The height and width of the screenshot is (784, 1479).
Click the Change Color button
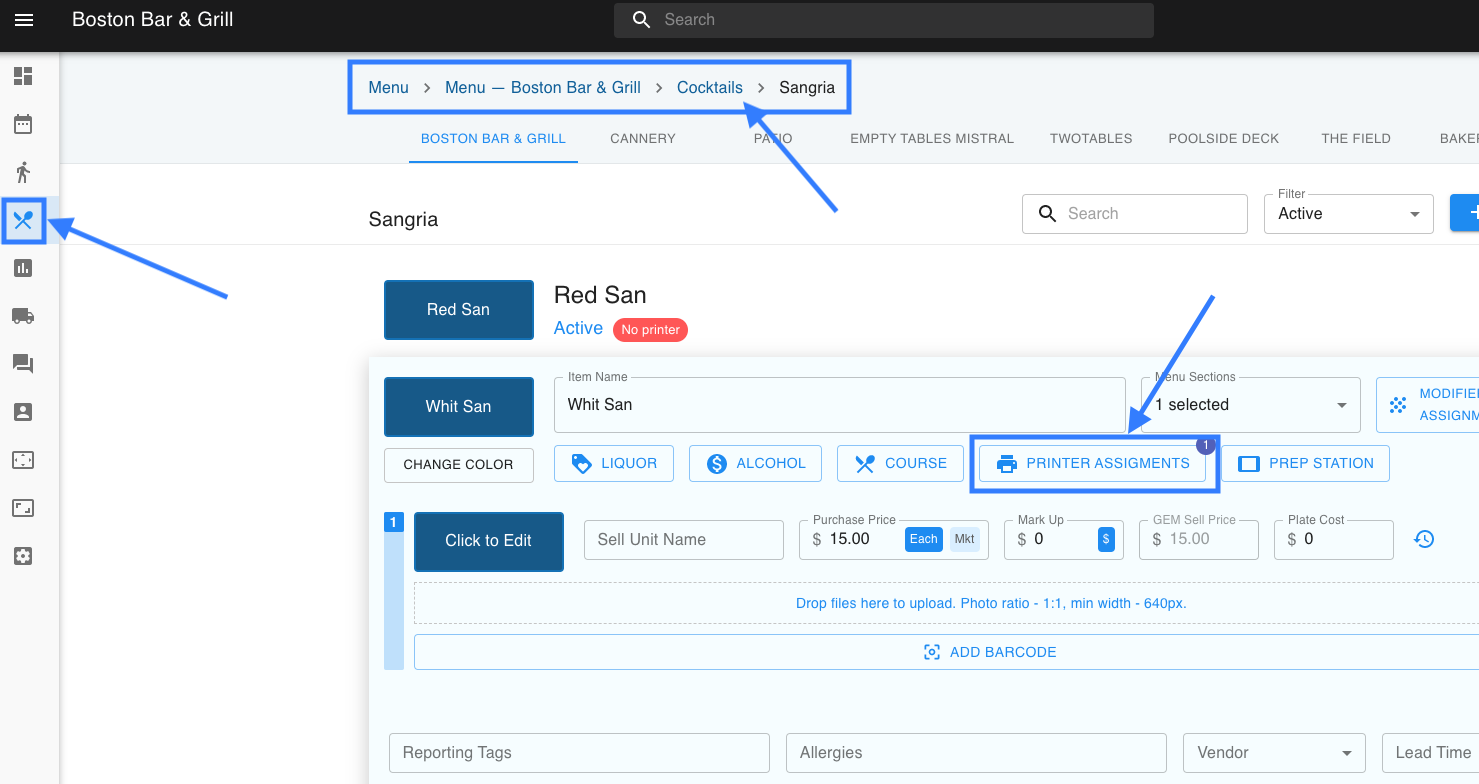click(458, 465)
